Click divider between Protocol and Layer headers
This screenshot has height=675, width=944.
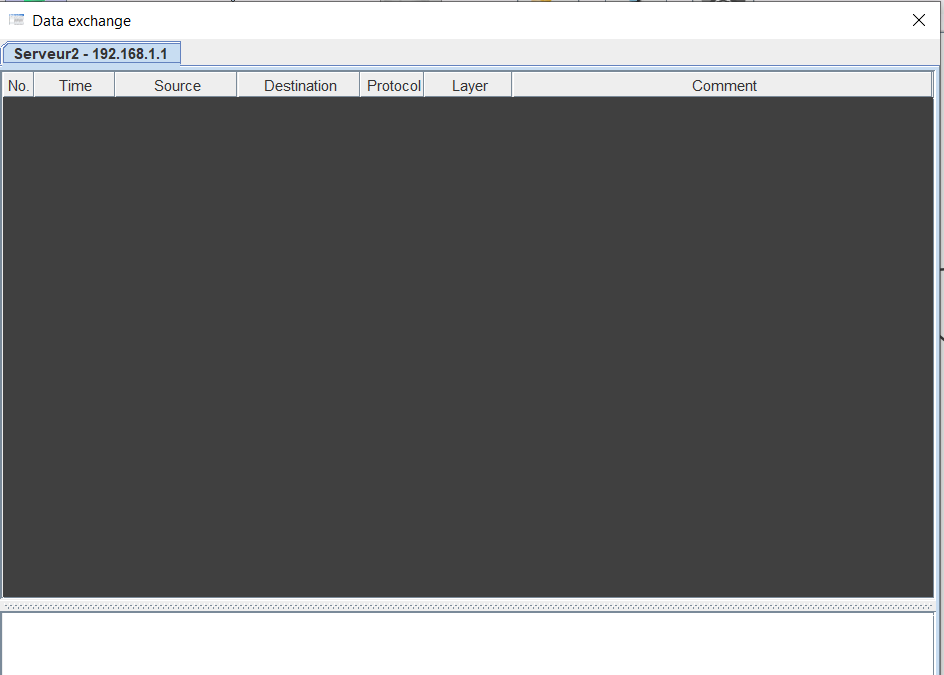424,86
